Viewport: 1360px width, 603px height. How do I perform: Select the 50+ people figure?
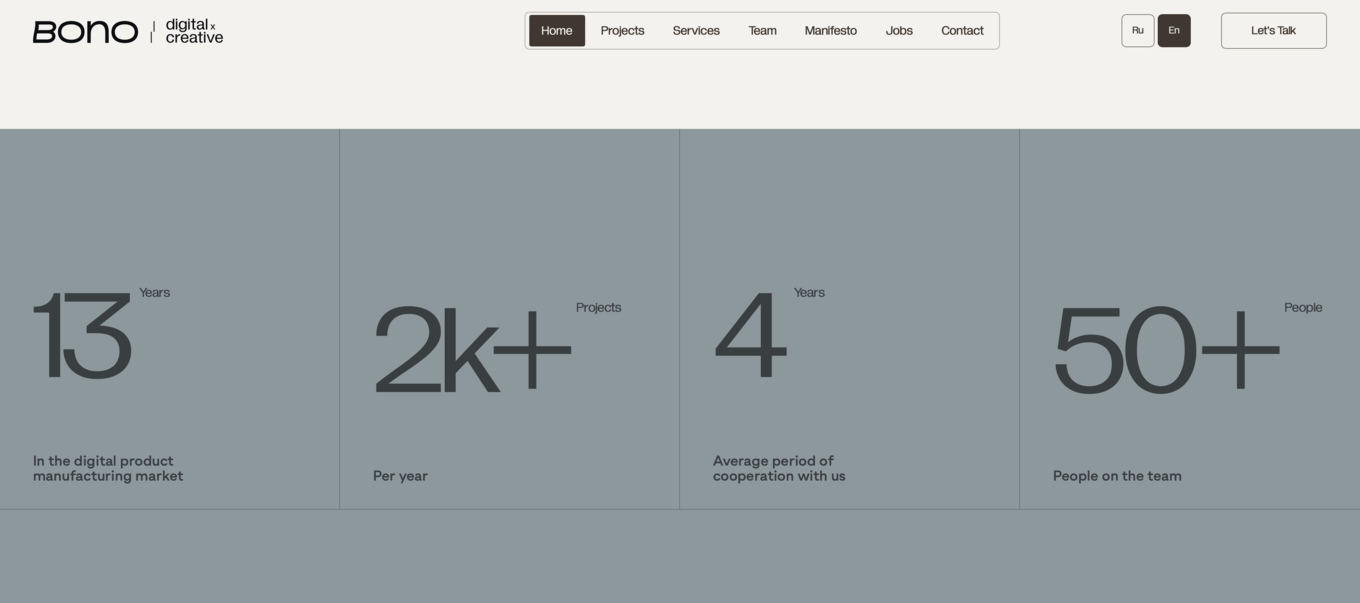point(1166,351)
